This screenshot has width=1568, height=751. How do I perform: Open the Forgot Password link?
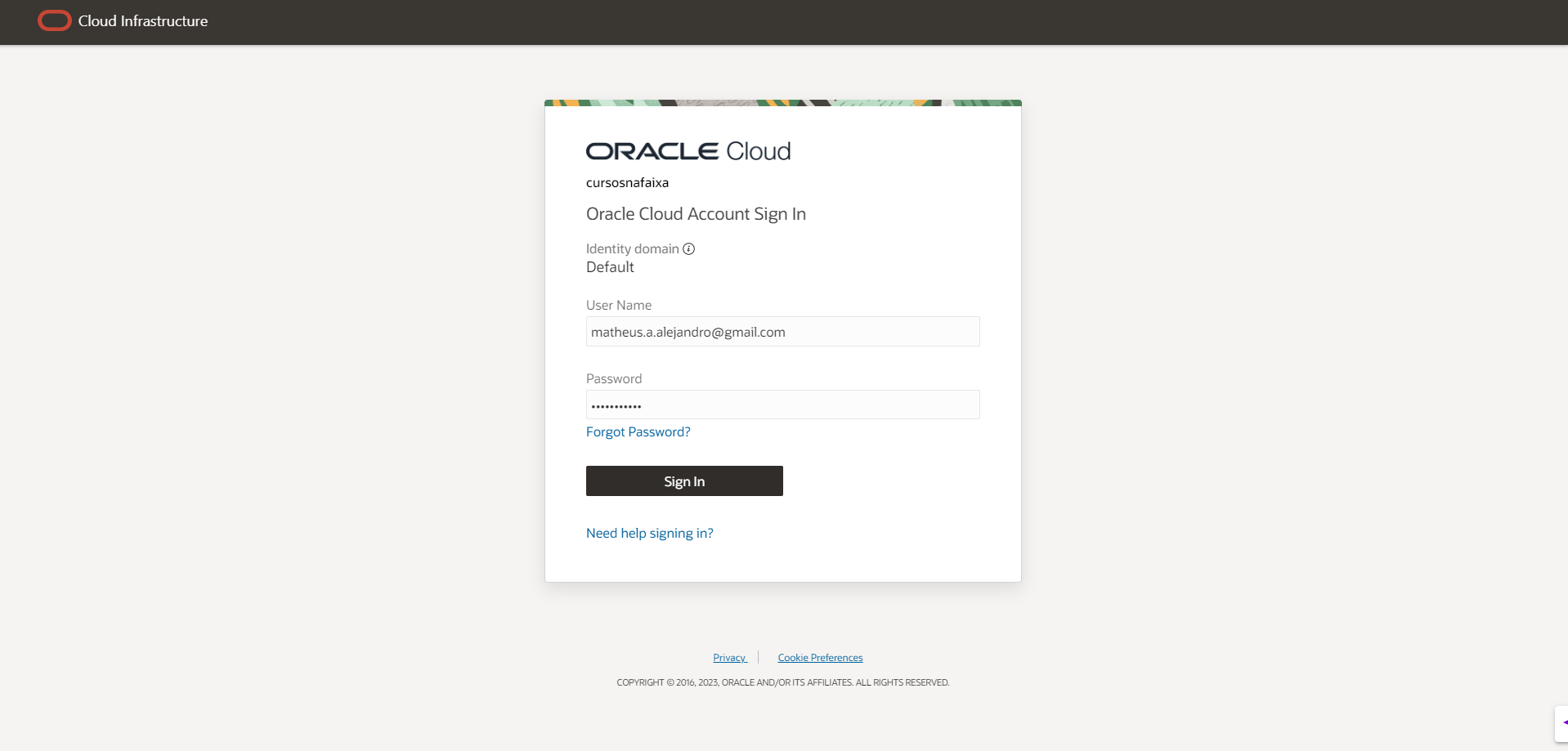638,431
